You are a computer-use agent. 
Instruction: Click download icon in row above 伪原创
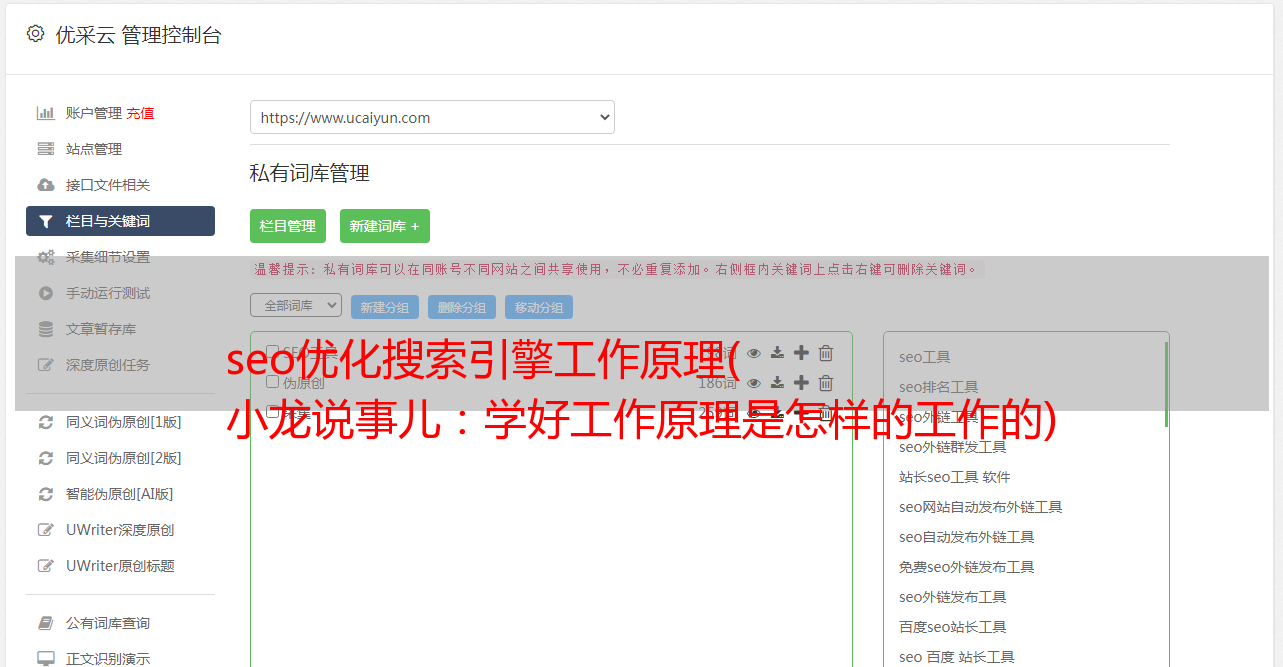coord(777,352)
